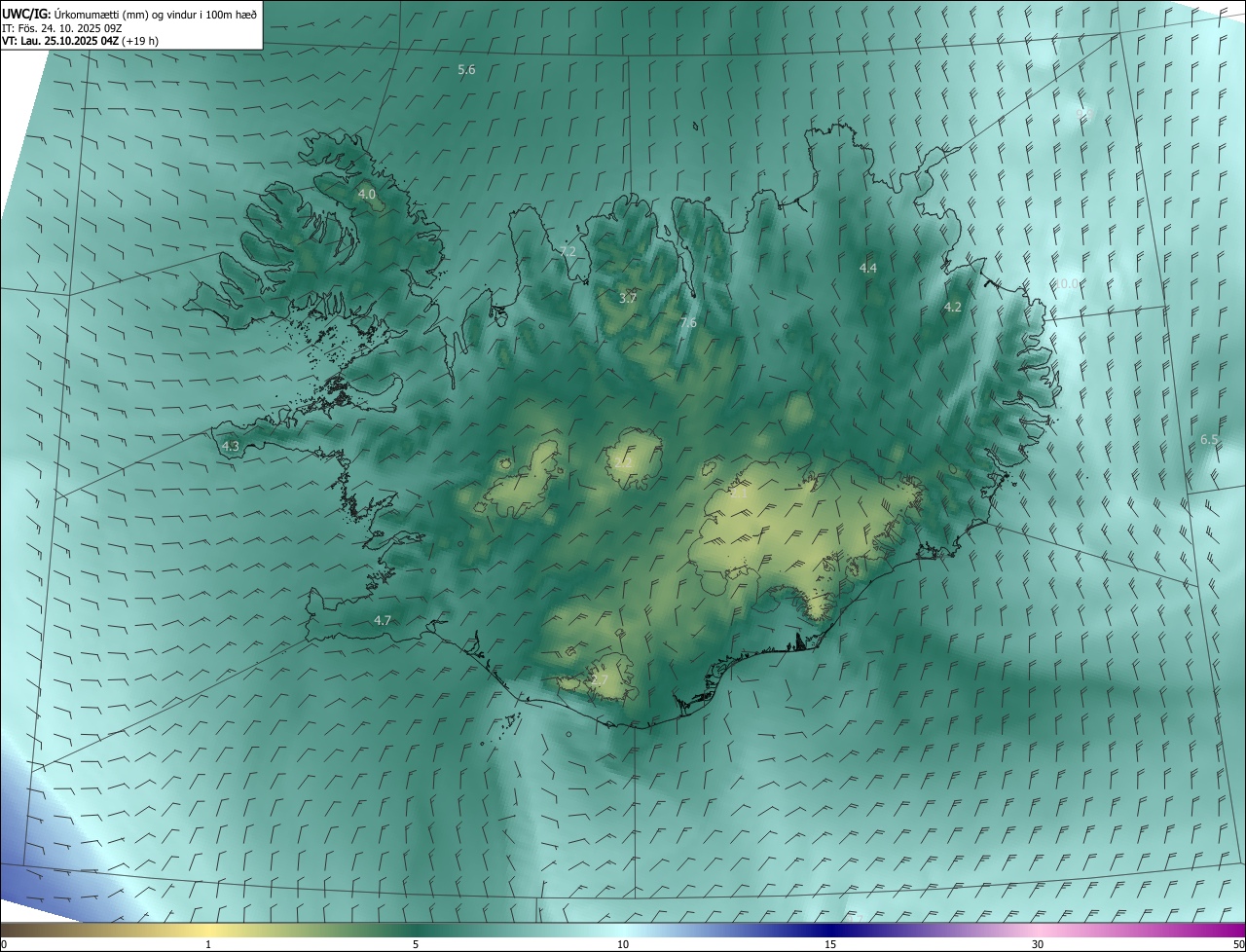
Task: Select the initial time line "IT: Fös. 24. 10. 2025 09Z"
Action: pos(61,28)
